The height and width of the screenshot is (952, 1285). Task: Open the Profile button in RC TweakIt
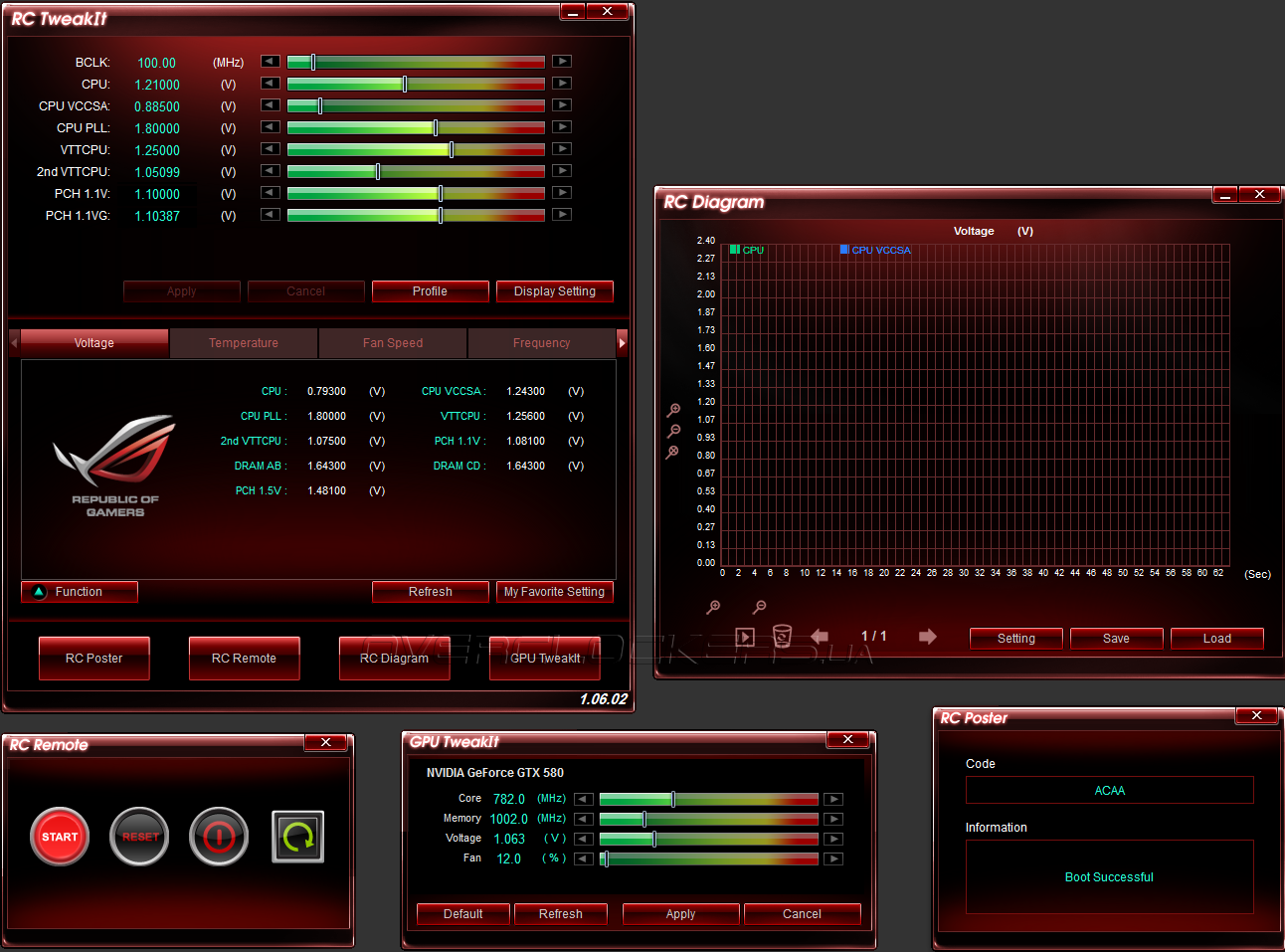click(x=431, y=291)
